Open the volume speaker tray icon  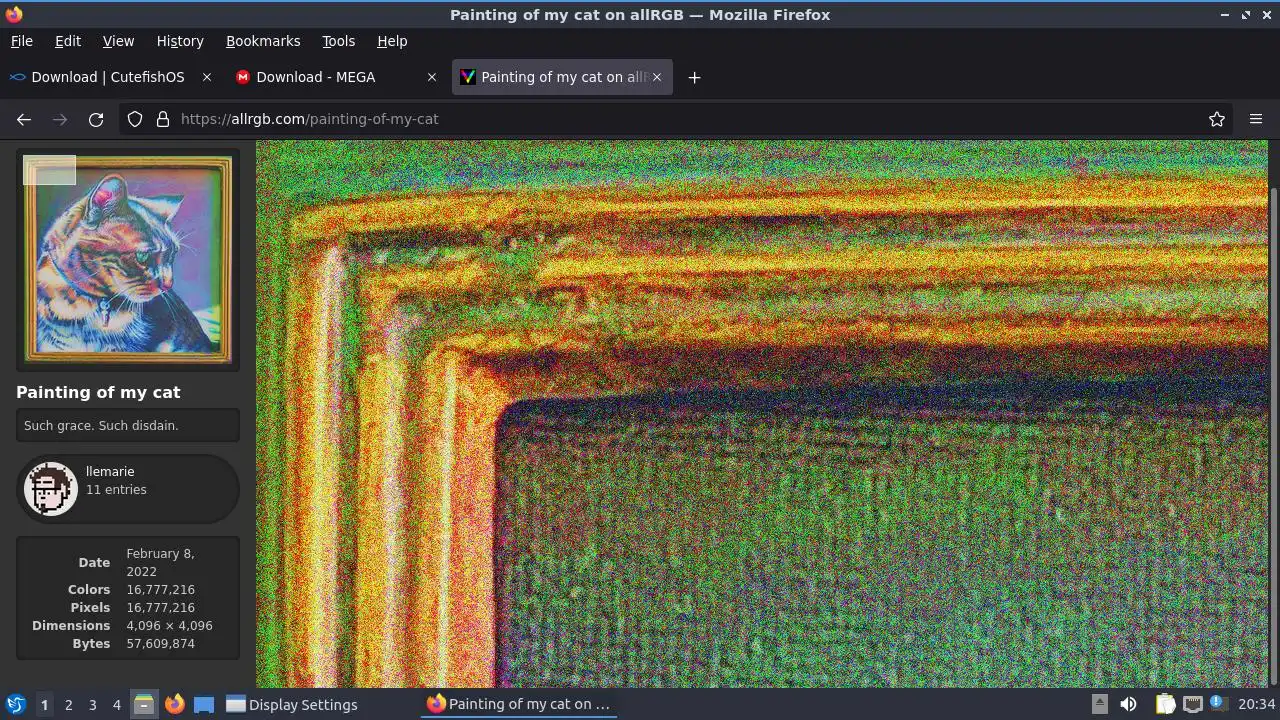tap(1128, 704)
